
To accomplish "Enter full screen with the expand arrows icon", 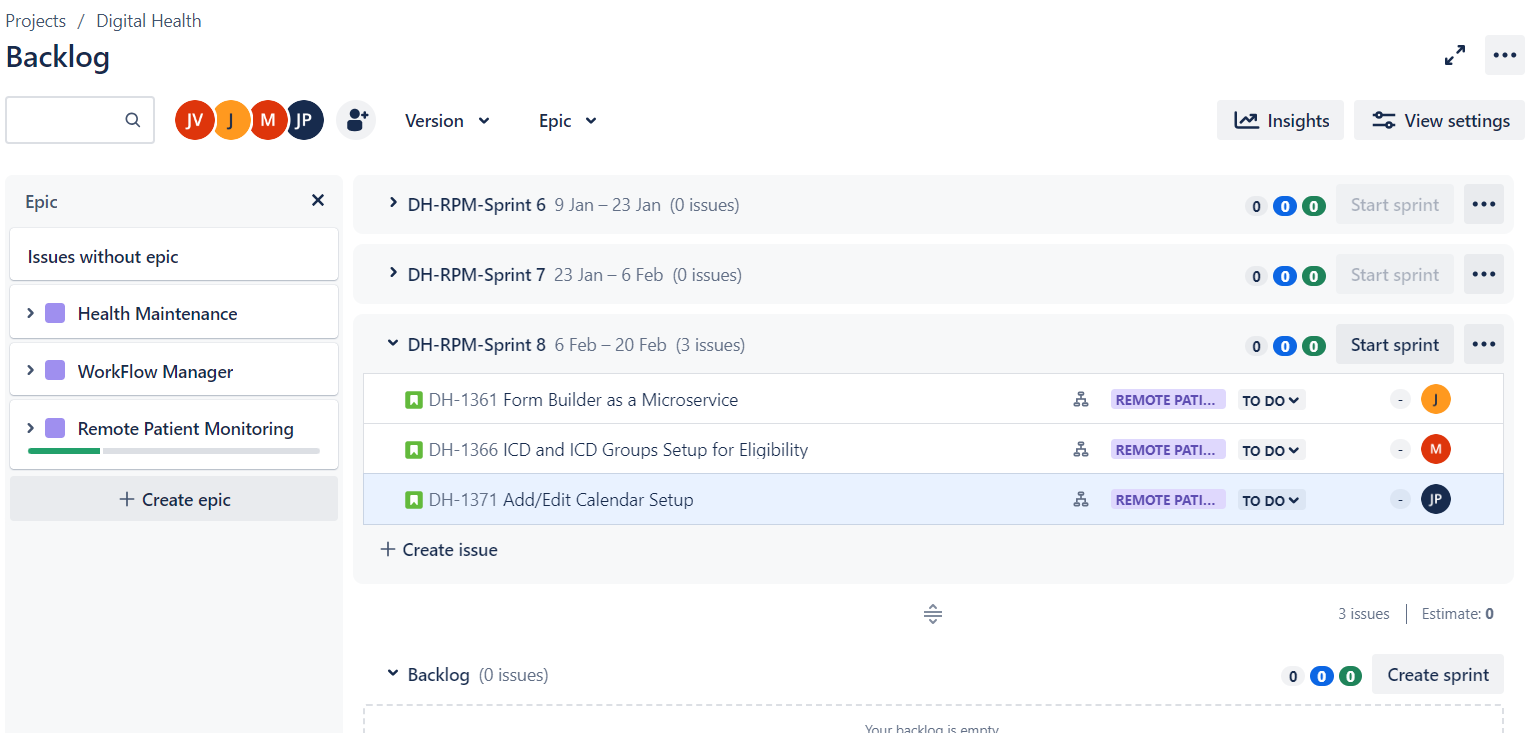I will click(x=1455, y=56).
